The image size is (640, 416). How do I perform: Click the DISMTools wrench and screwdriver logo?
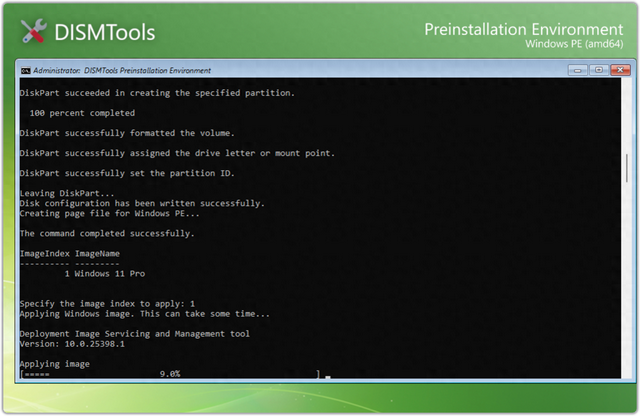34,31
